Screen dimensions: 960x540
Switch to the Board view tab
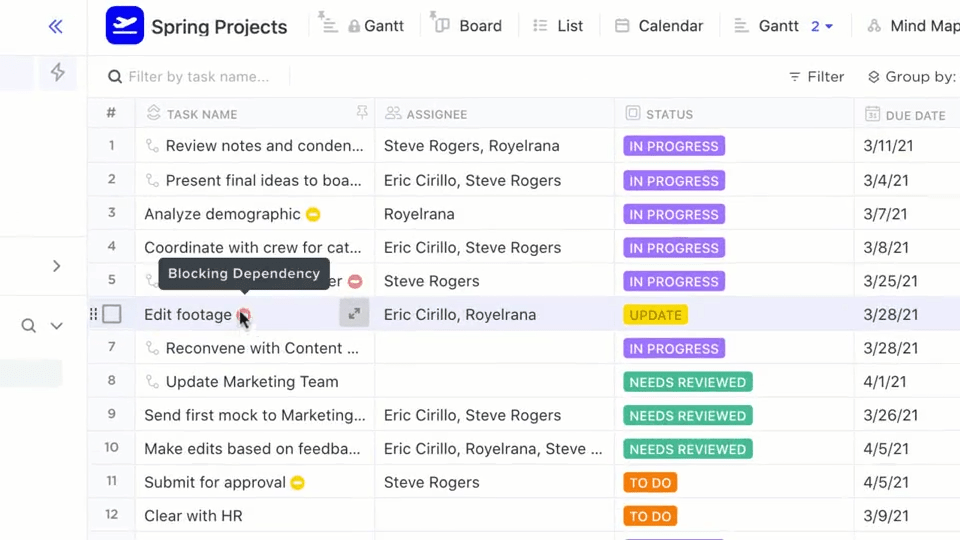468,26
